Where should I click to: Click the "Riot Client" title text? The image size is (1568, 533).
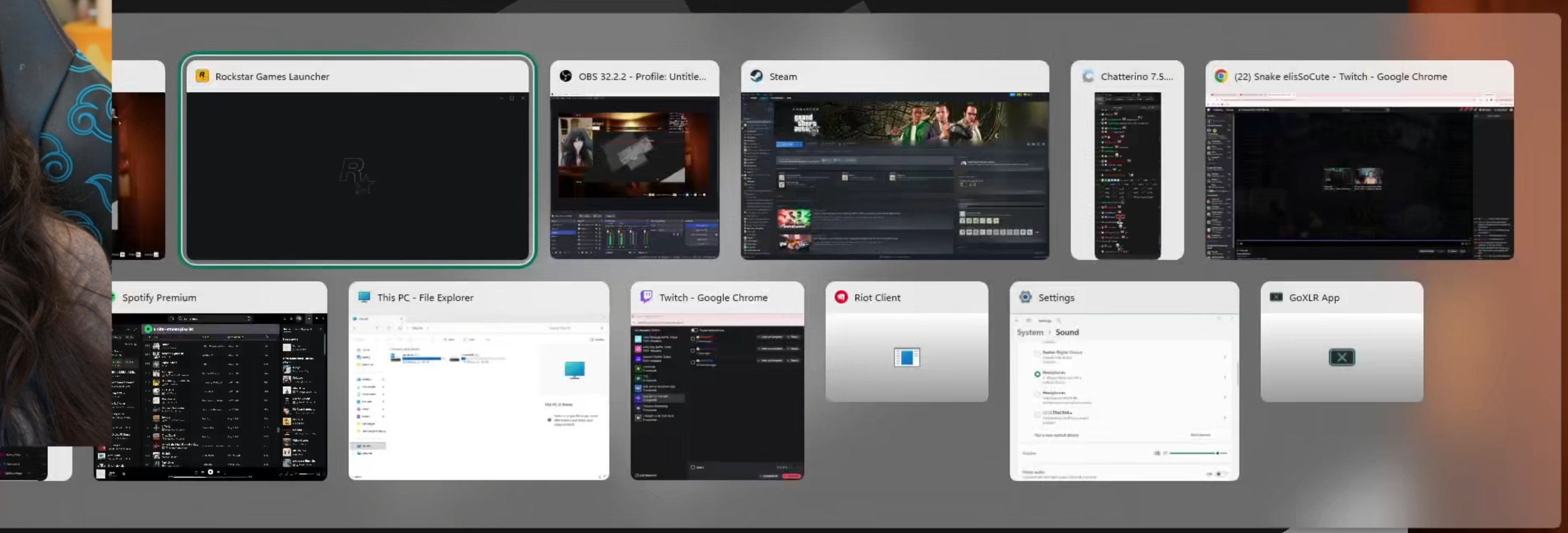(877, 297)
